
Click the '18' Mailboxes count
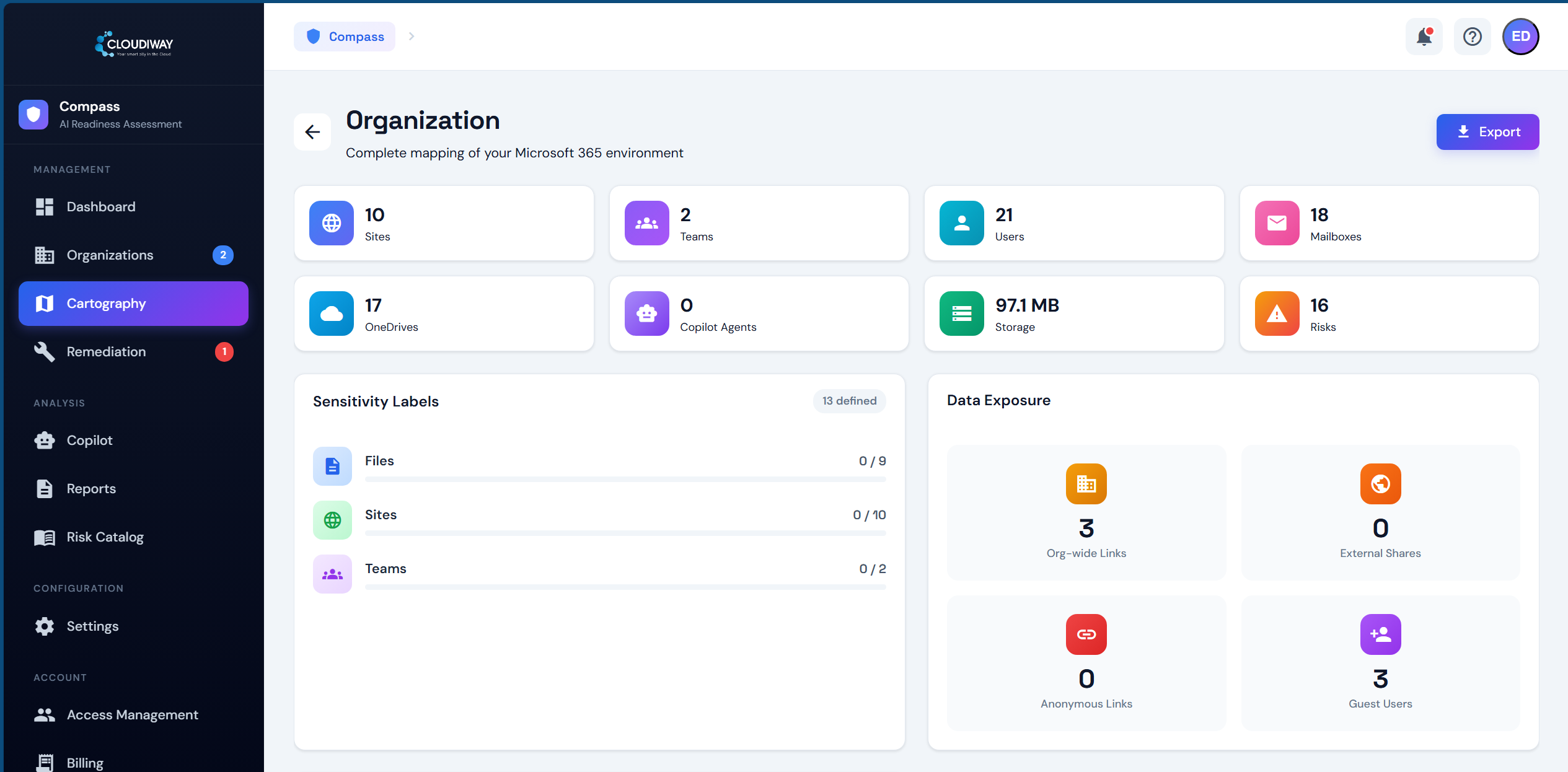(1319, 215)
